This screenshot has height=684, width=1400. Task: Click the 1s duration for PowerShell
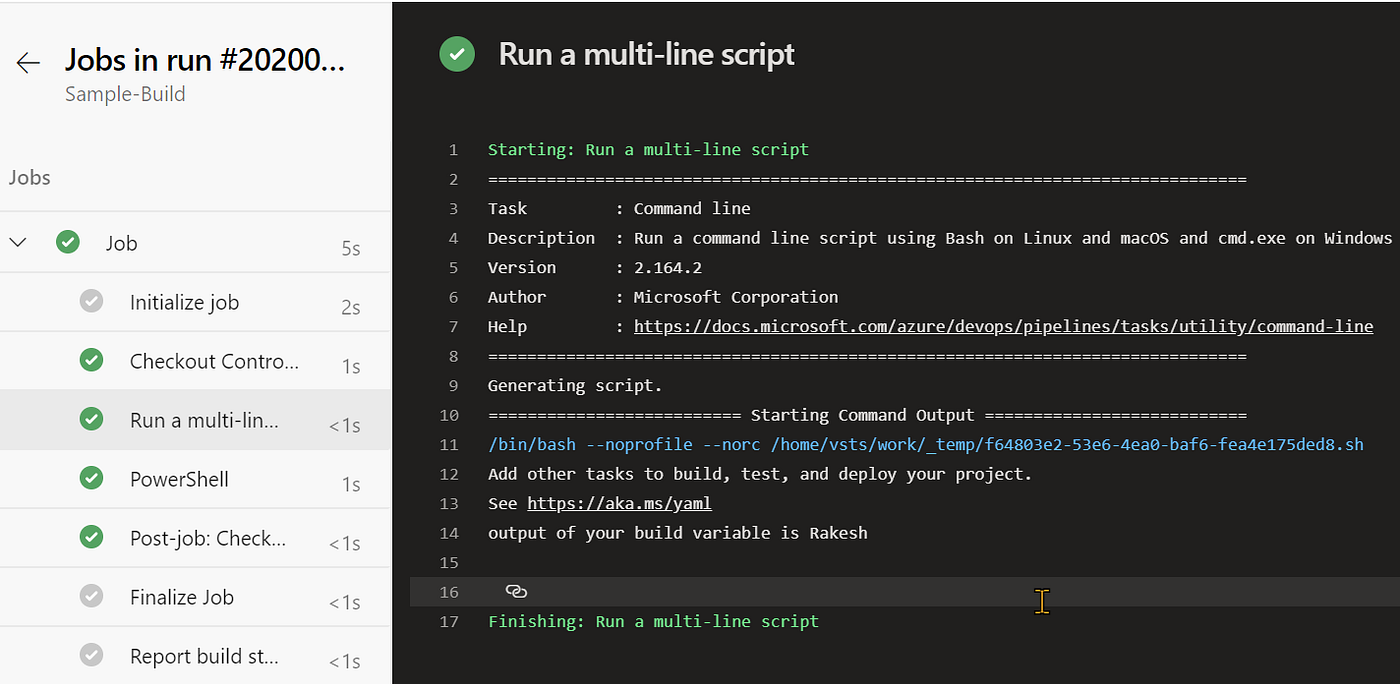(351, 485)
